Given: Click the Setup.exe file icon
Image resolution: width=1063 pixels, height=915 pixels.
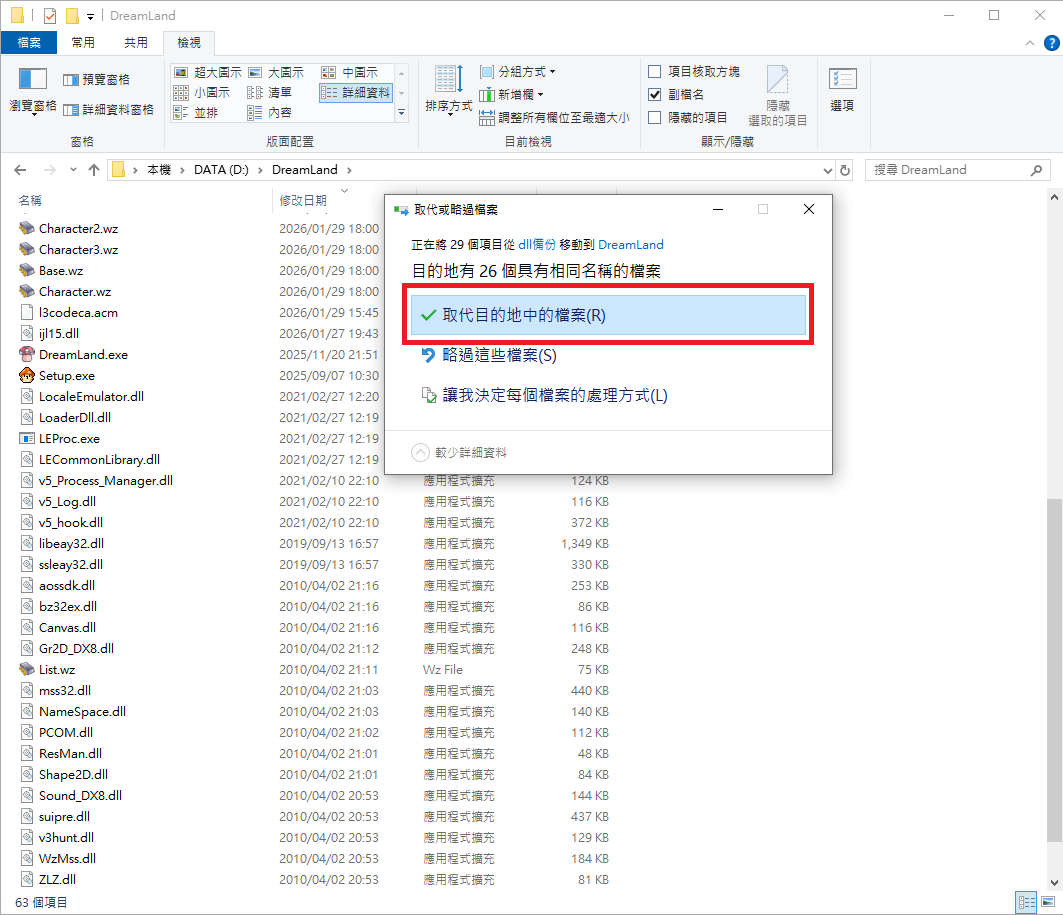Looking at the screenshot, I should pyautogui.click(x=27, y=376).
